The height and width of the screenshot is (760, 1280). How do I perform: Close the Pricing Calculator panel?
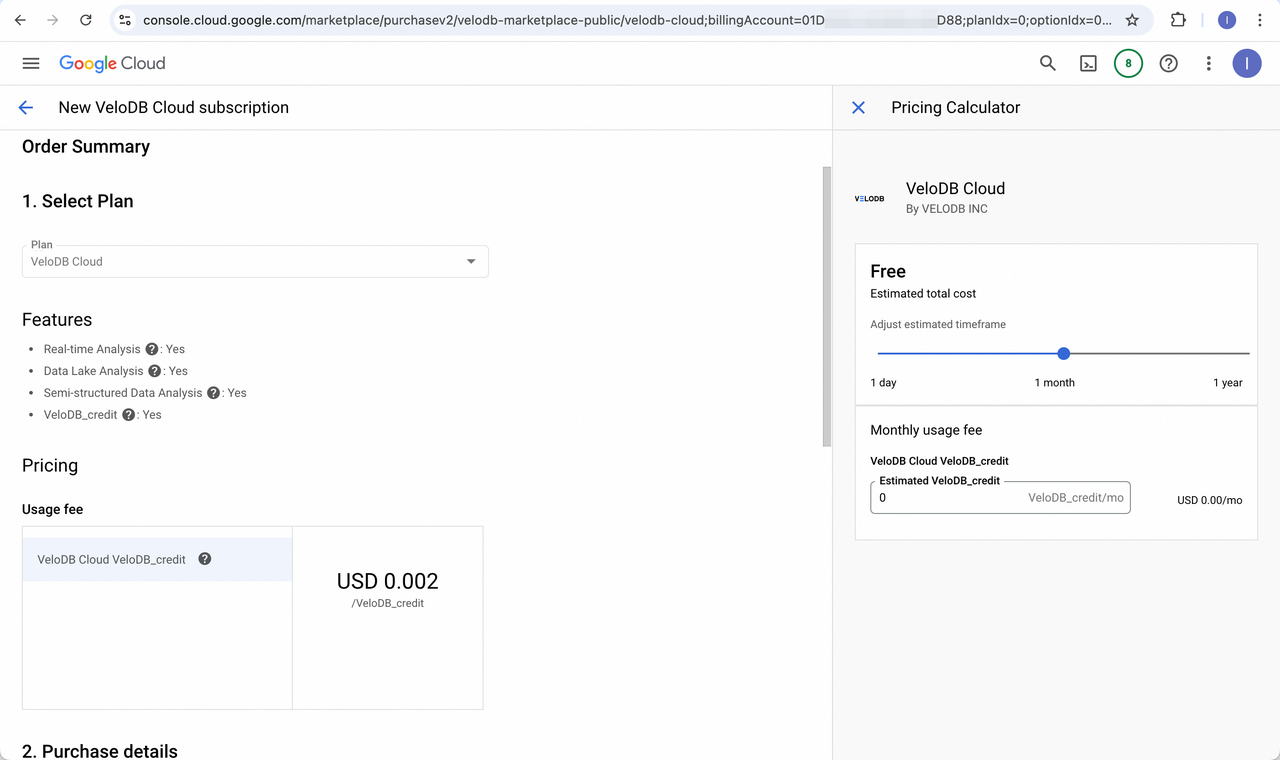click(x=858, y=107)
